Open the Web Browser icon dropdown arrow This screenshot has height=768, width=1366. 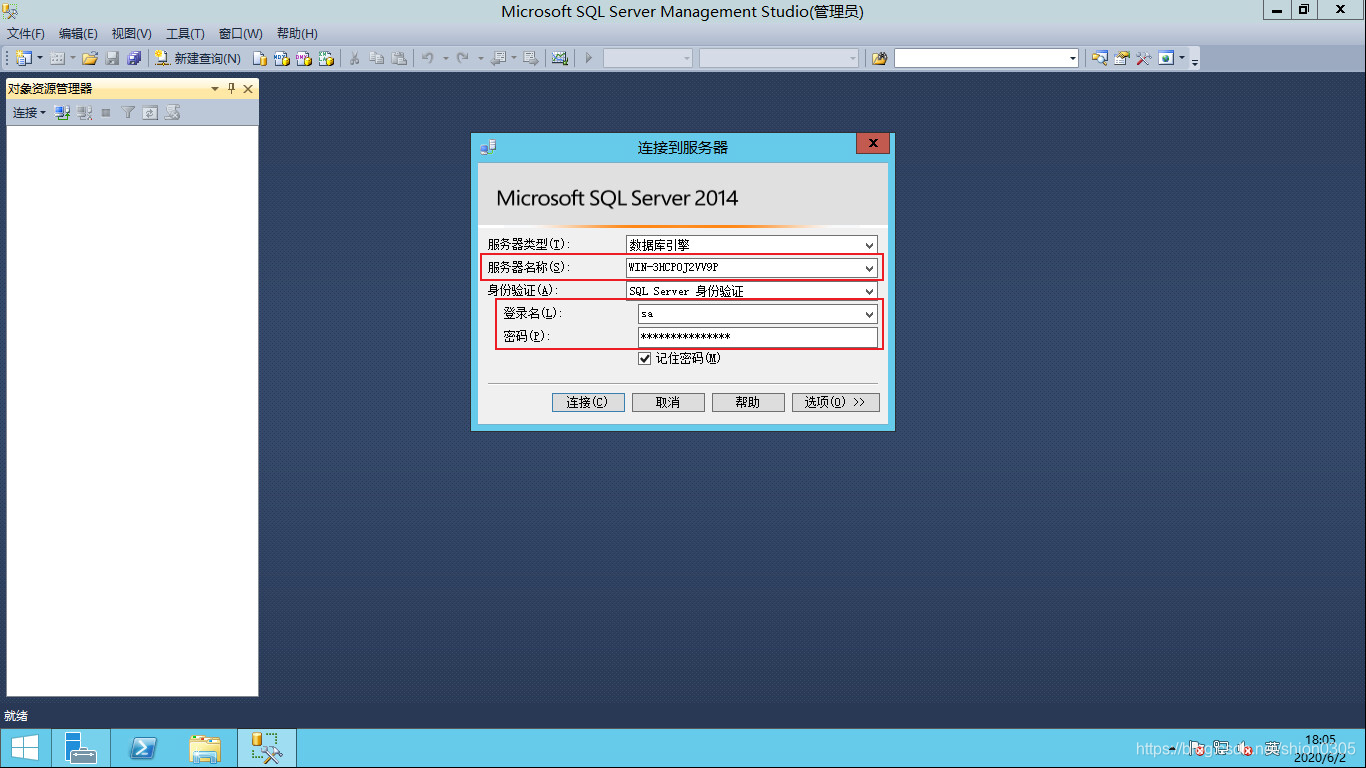tap(1182, 58)
